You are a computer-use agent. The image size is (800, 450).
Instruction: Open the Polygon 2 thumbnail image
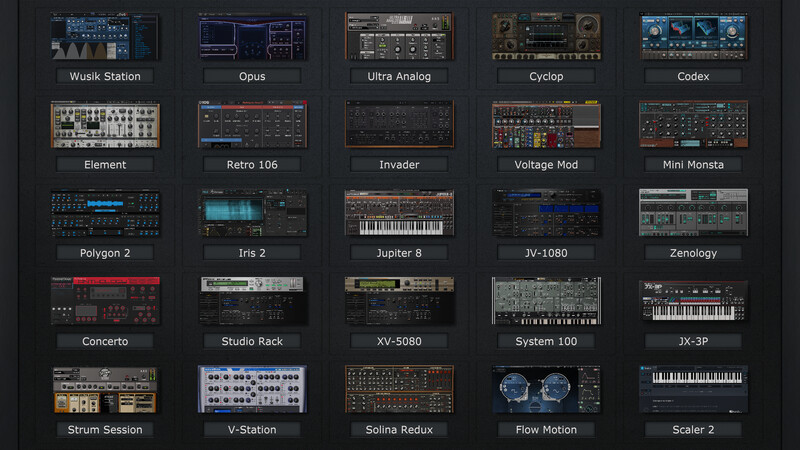(x=105, y=213)
